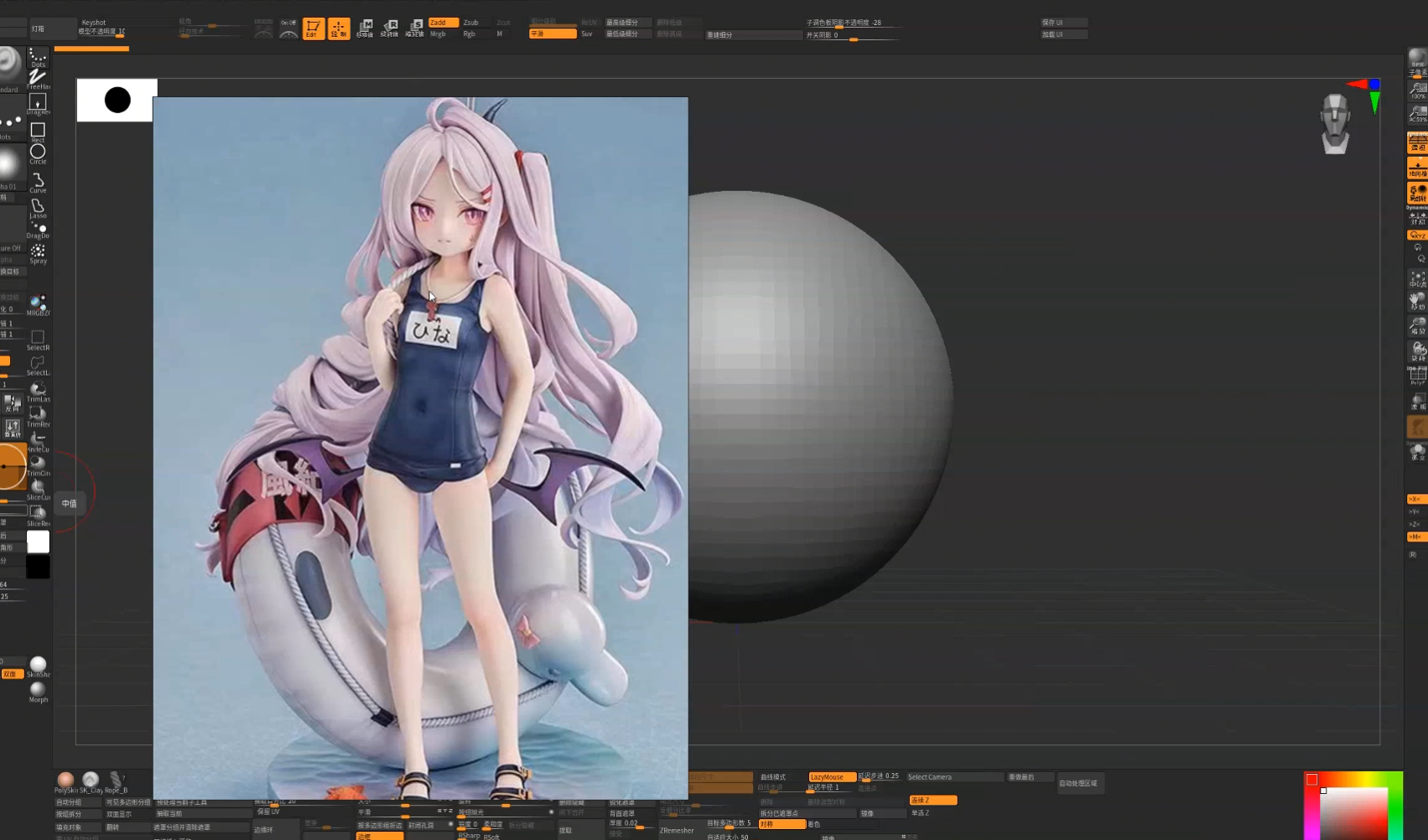
Task: Adjust the 延迟步进 0.25 slider
Action: pos(879,777)
